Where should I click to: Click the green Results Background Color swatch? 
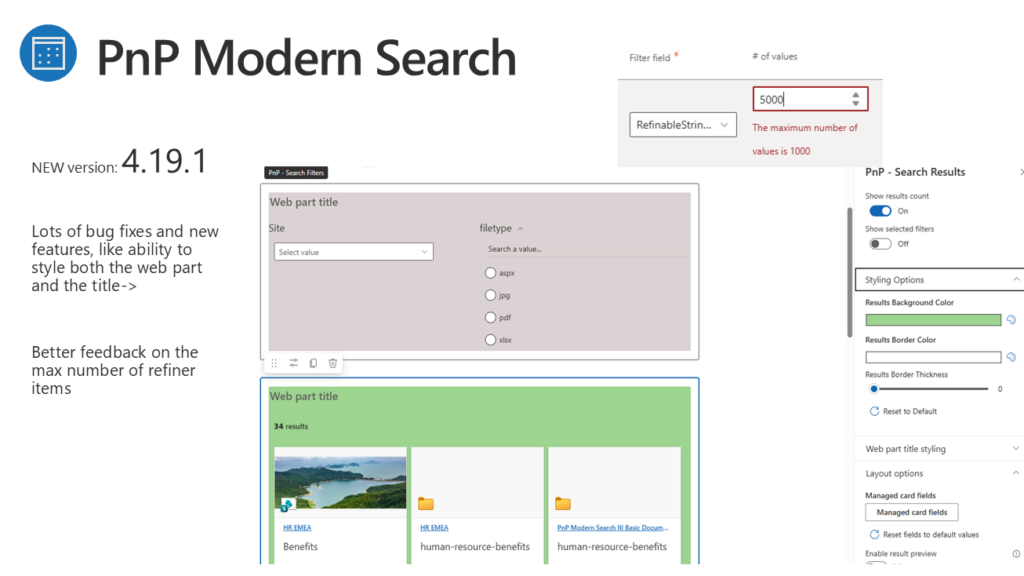pos(933,320)
